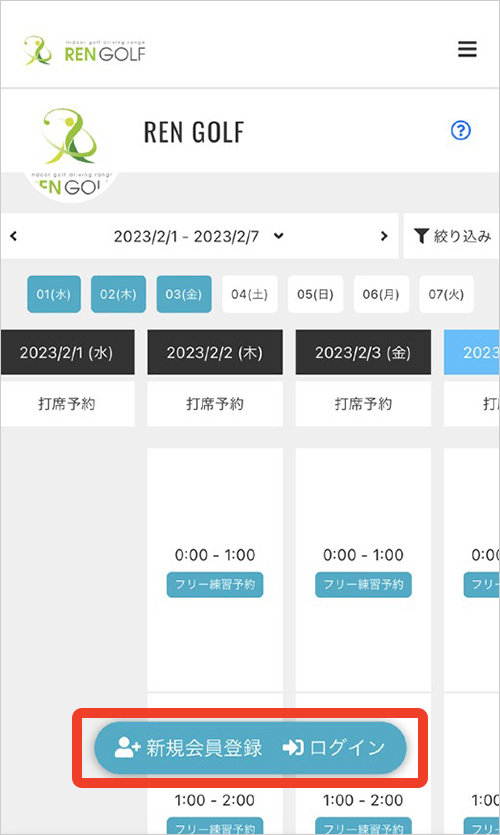Click 新規会員登録 user-plus icon
Viewport: 500px width, 835px height.
[127, 747]
